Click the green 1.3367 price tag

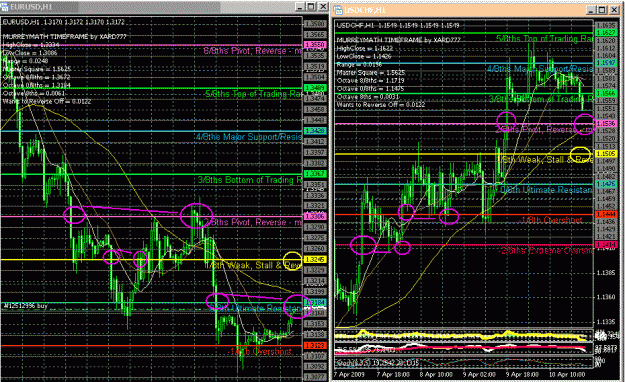click(x=315, y=174)
